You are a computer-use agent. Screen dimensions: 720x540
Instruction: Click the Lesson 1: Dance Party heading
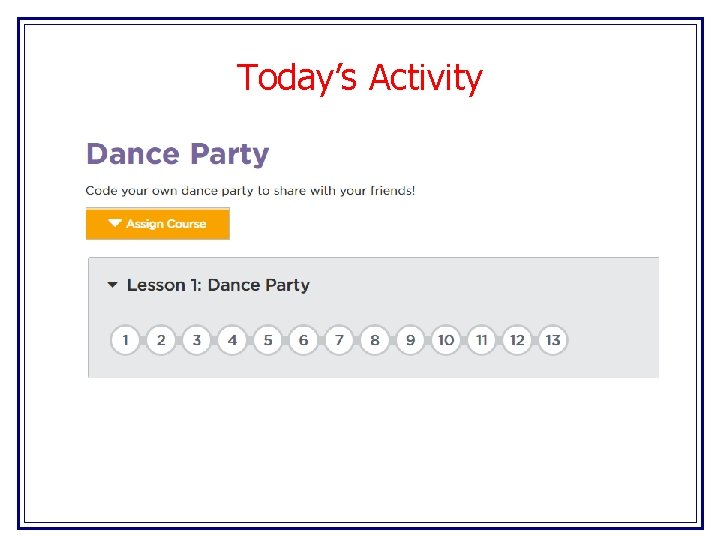coord(218,285)
